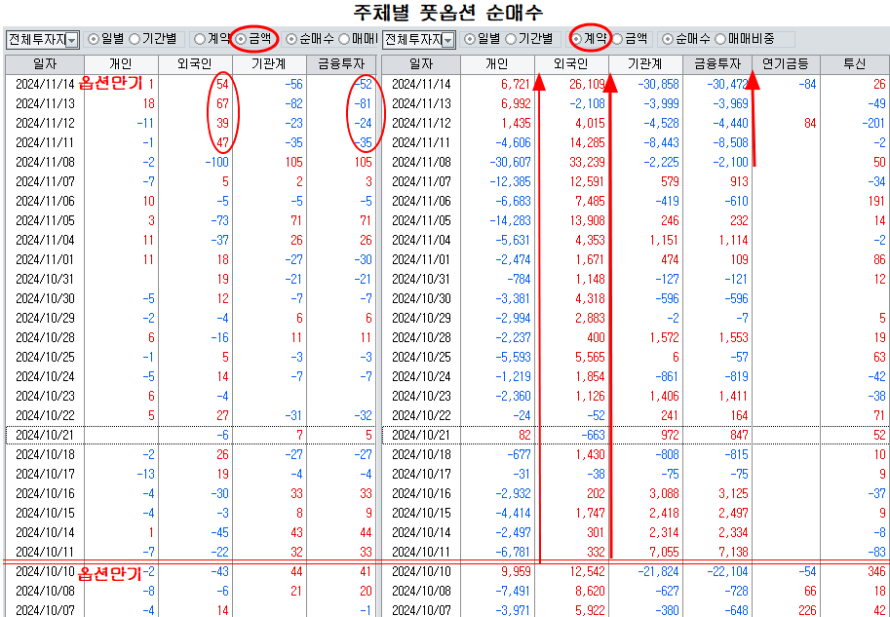Click 외국인 value 33,239 cell

586,162
